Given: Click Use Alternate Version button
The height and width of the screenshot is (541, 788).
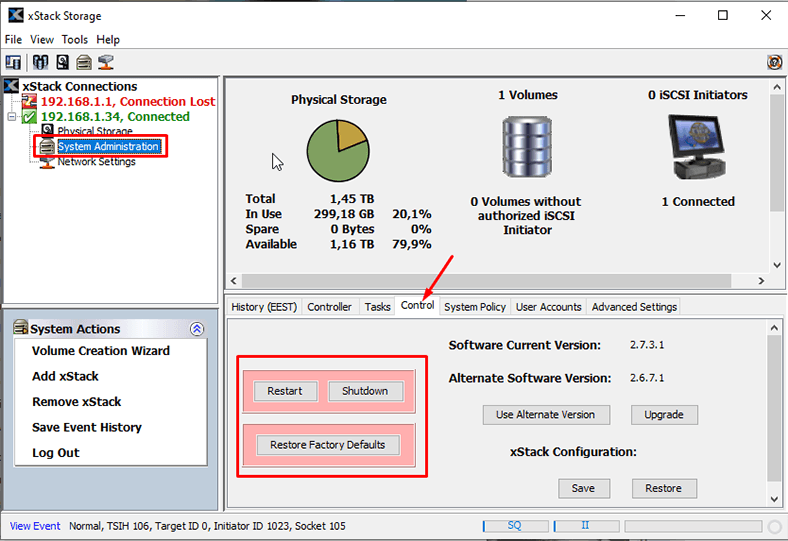Looking at the screenshot, I should click(546, 414).
